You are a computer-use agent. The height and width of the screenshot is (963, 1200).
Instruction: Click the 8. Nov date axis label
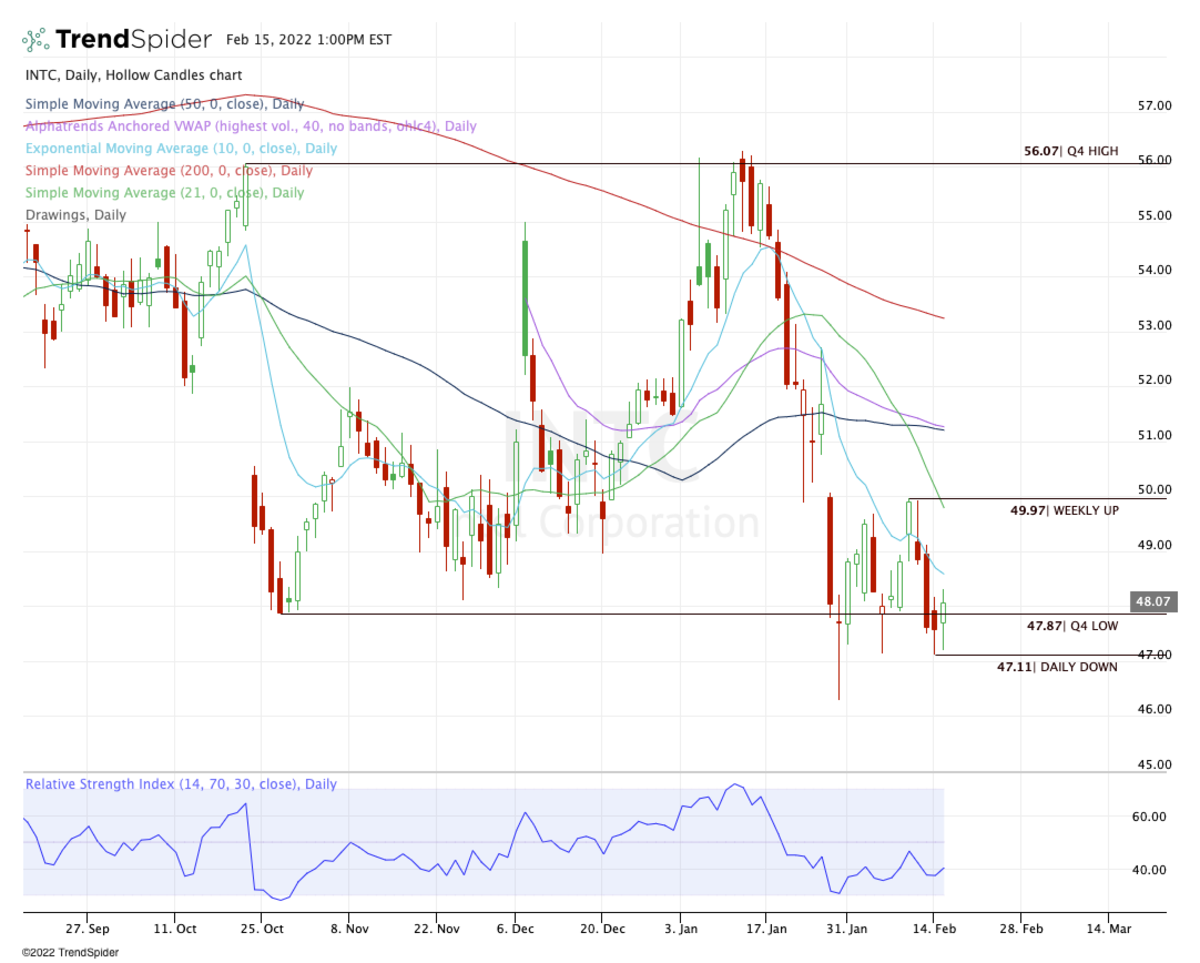348,929
